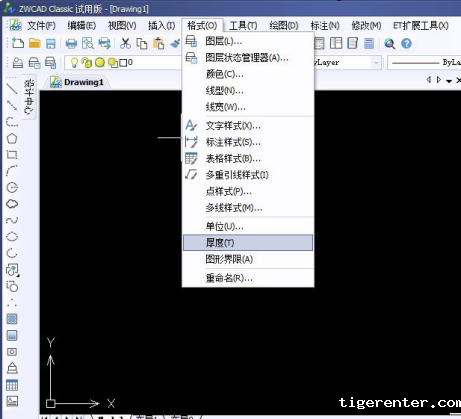Click the Copy icon
Image resolution: width=461 pixels, height=419 pixels.
tap(142, 44)
